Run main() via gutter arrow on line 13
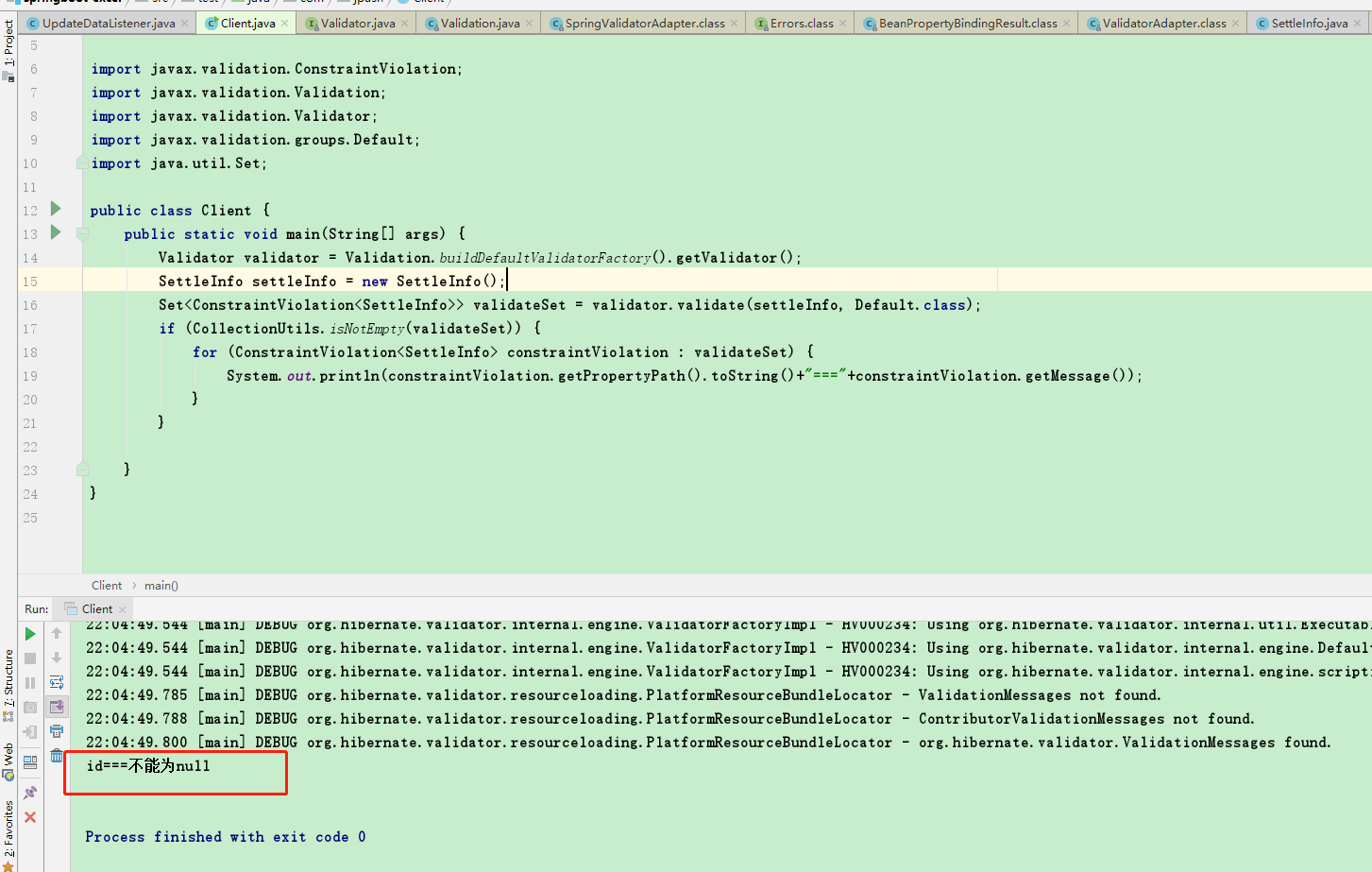The width and height of the screenshot is (1372, 872). click(55, 233)
